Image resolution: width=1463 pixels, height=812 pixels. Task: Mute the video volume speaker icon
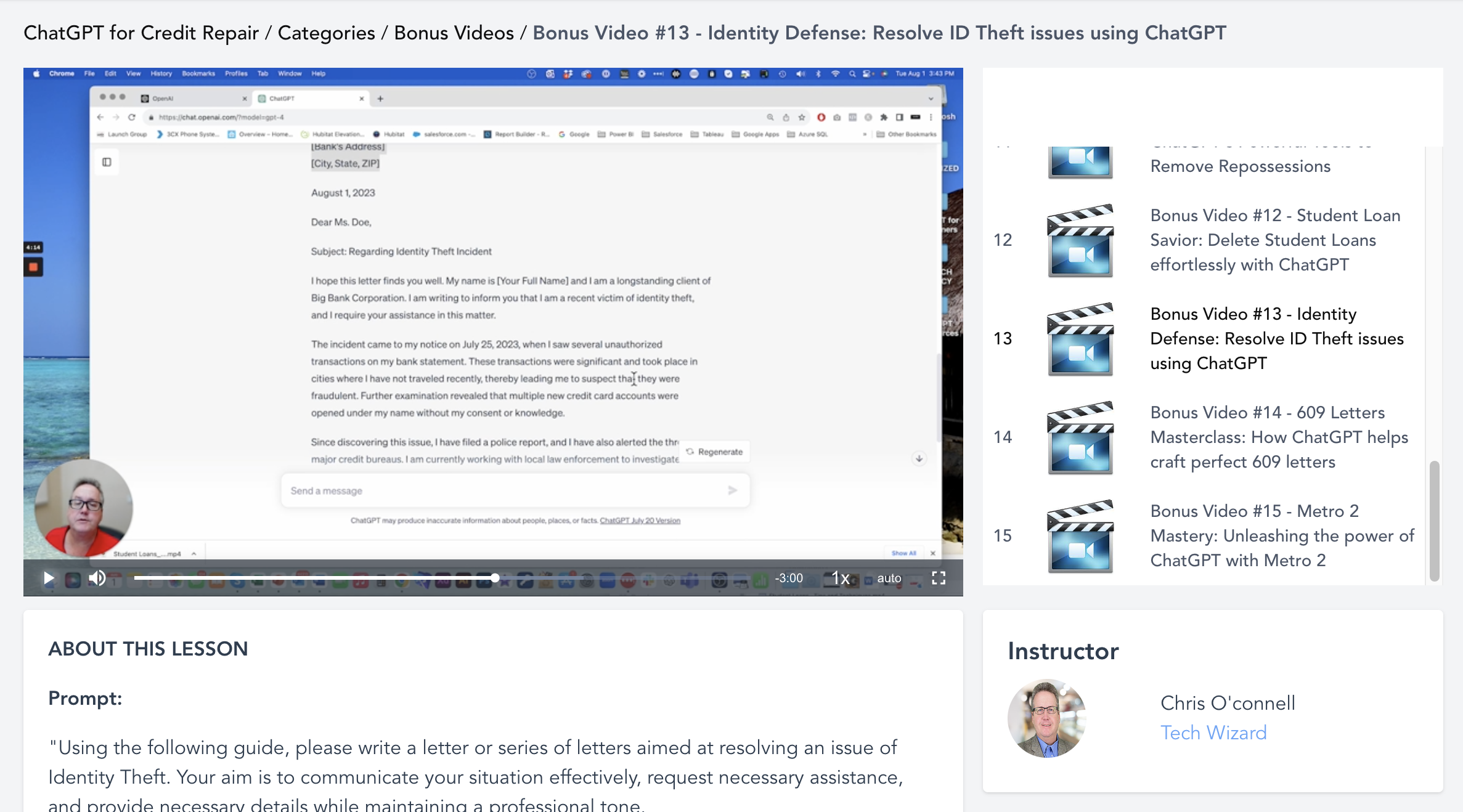click(97, 578)
